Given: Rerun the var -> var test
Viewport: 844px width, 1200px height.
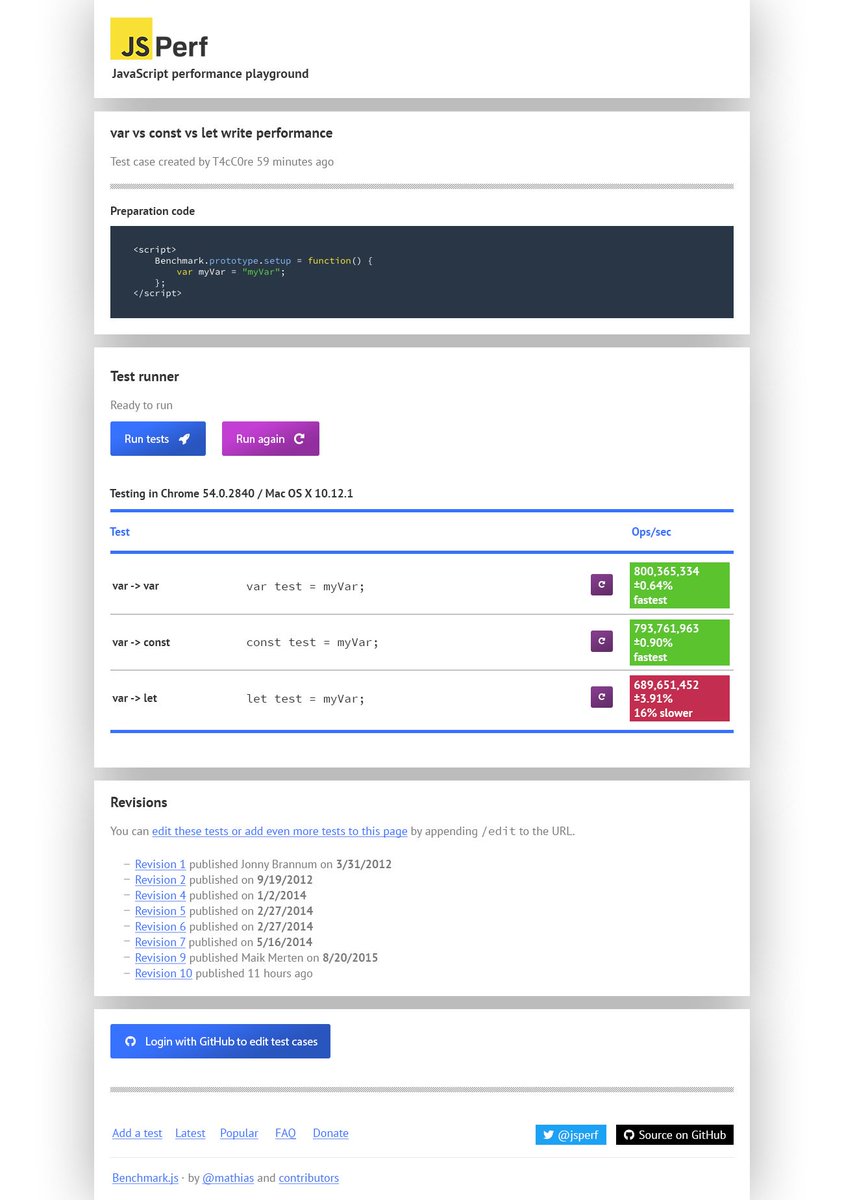Looking at the screenshot, I should click(601, 585).
